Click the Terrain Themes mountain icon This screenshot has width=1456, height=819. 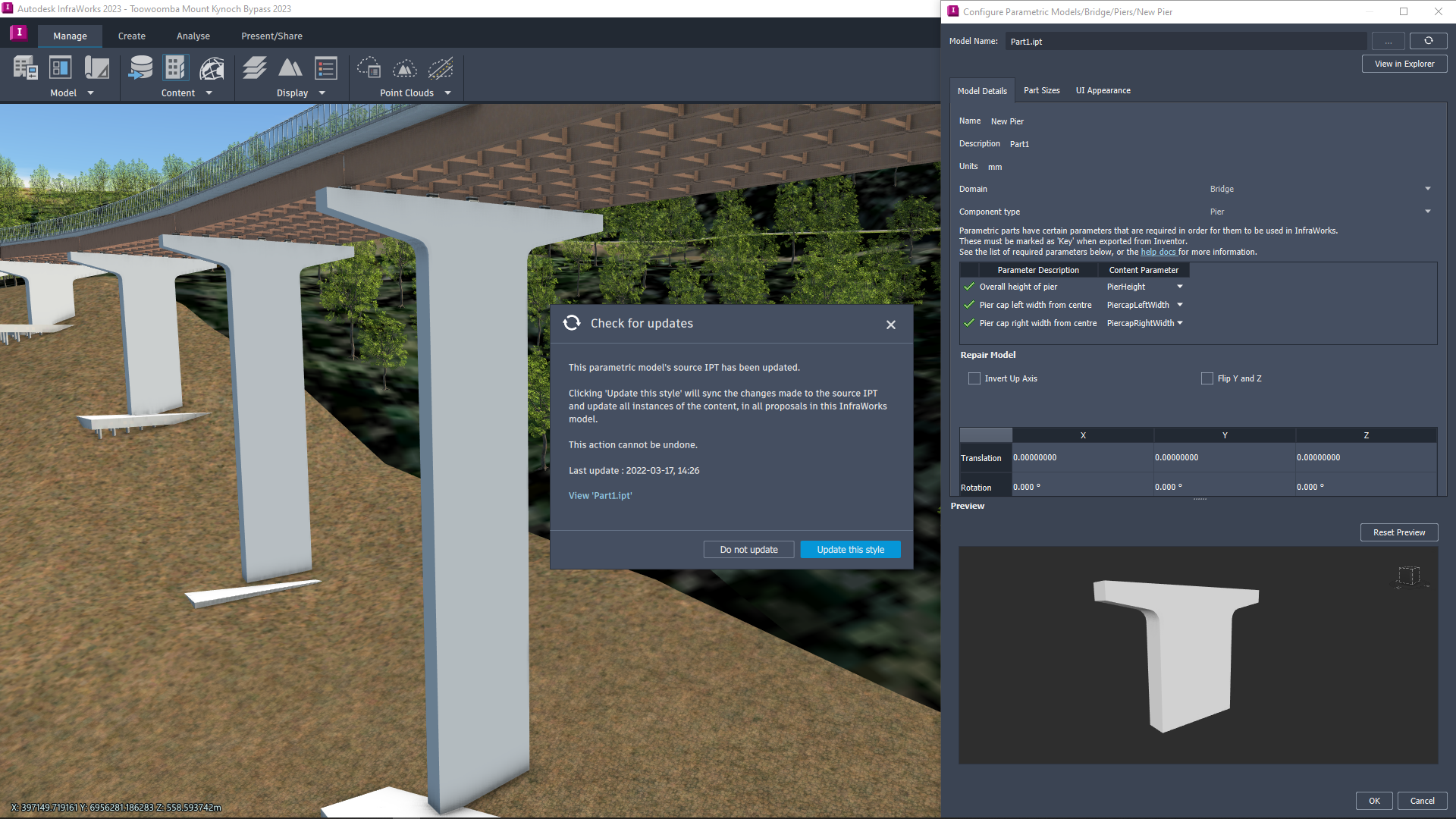(x=290, y=68)
